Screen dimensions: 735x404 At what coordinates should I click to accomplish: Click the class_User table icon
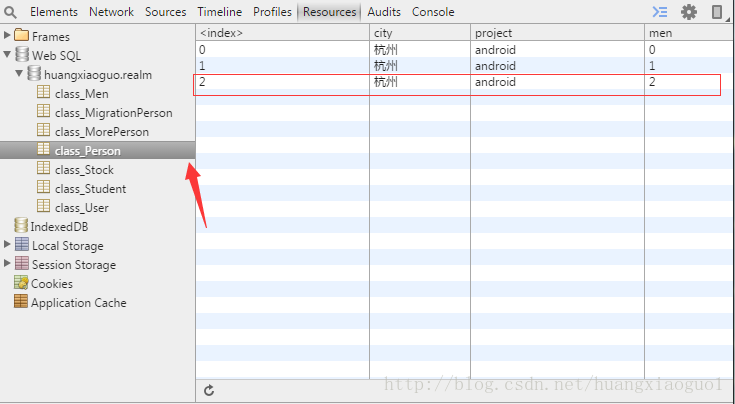(43, 206)
